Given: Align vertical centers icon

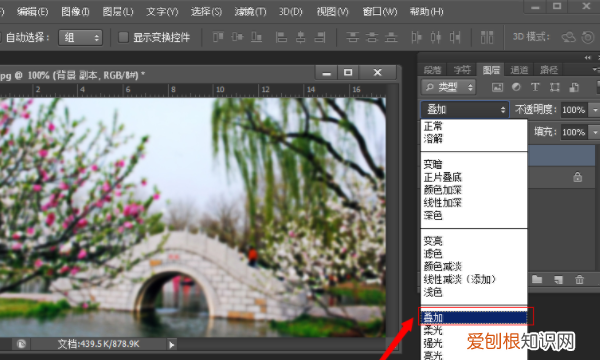Looking at the screenshot, I should (x=237, y=37).
